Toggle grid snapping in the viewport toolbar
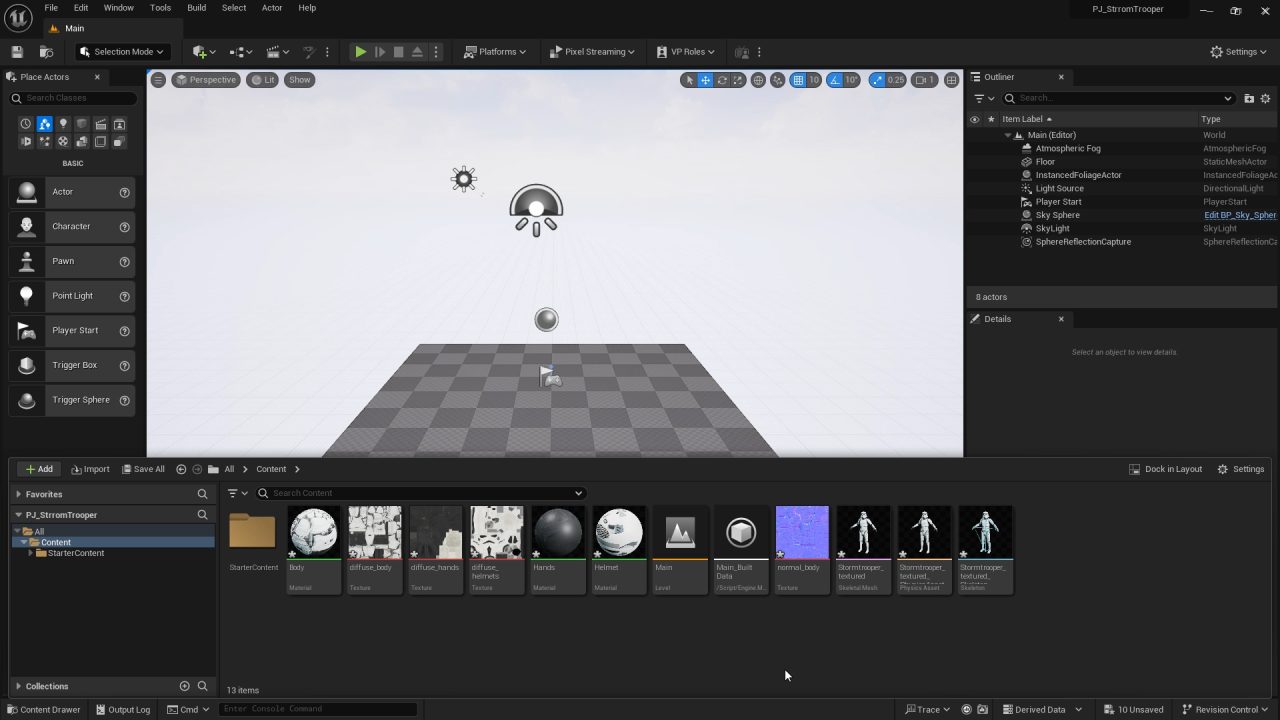 (798, 80)
